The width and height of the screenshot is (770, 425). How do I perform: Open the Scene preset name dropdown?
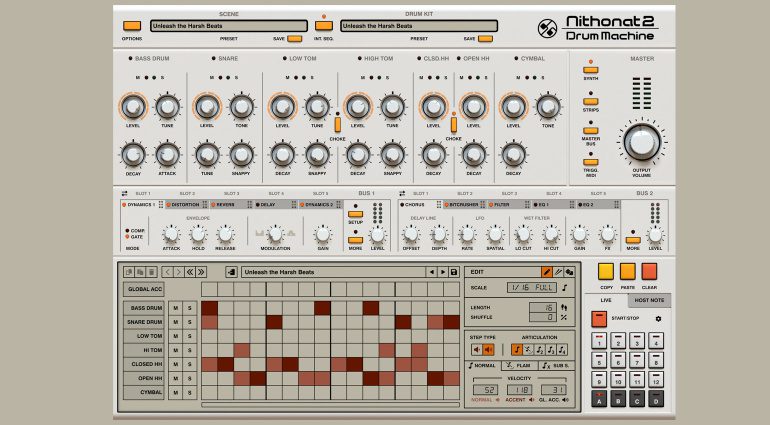pyautogui.click(x=228, y=25)
